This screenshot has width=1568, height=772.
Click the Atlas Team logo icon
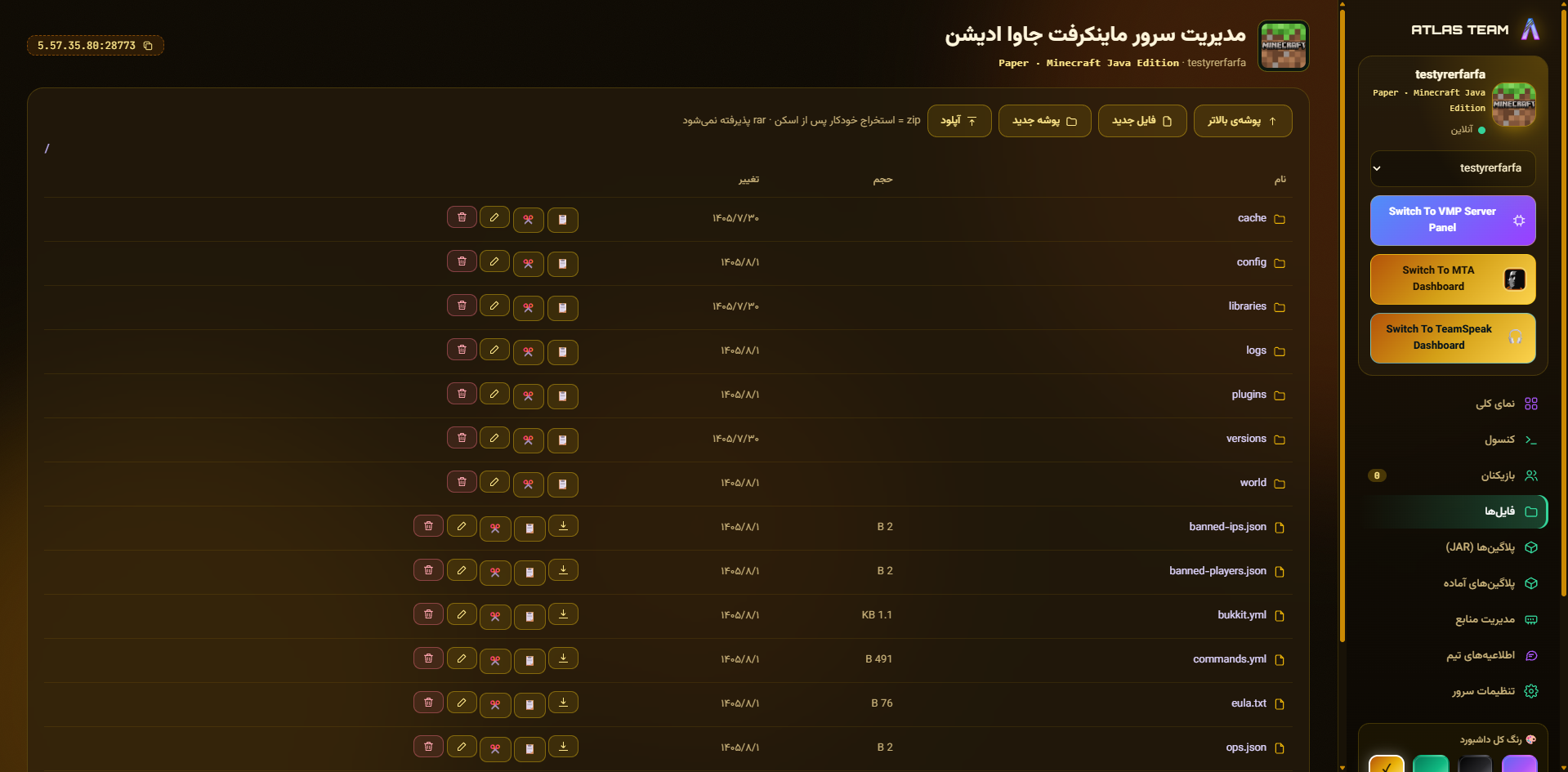pyautogui.click(x=1530, y=29)
